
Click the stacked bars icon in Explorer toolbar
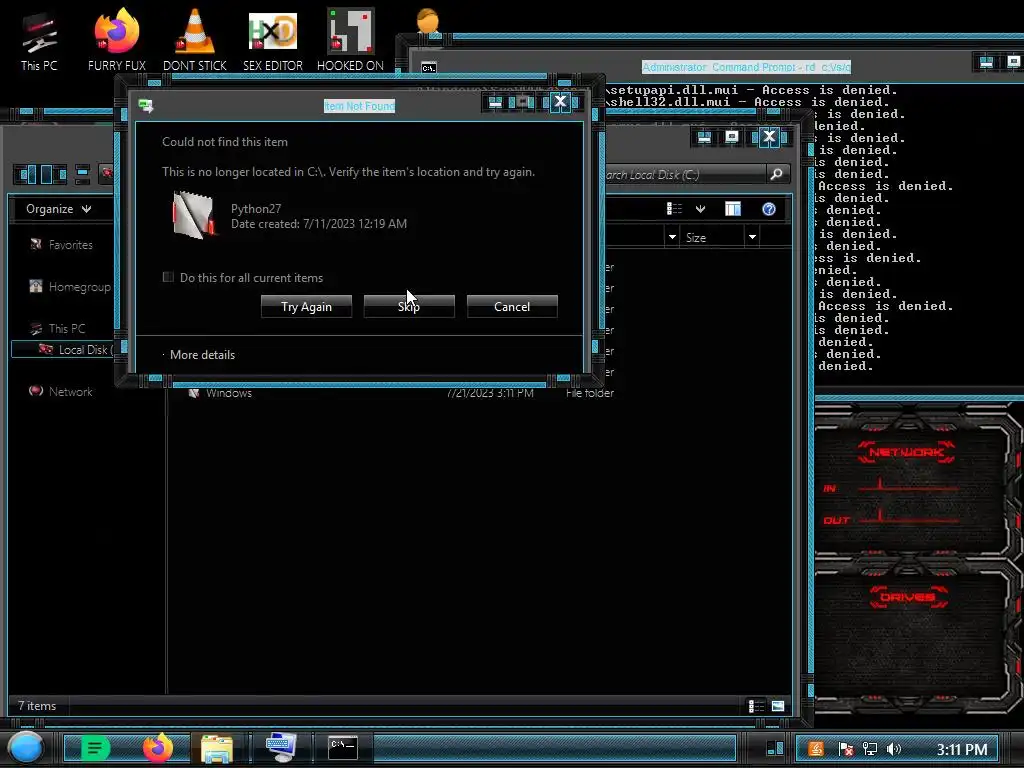82,174
